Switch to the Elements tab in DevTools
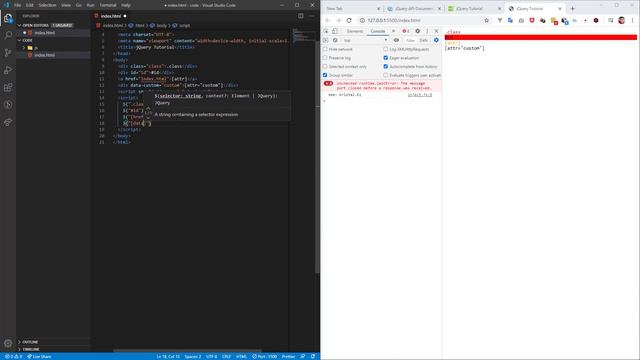640x360 pixels. point(355,31)
